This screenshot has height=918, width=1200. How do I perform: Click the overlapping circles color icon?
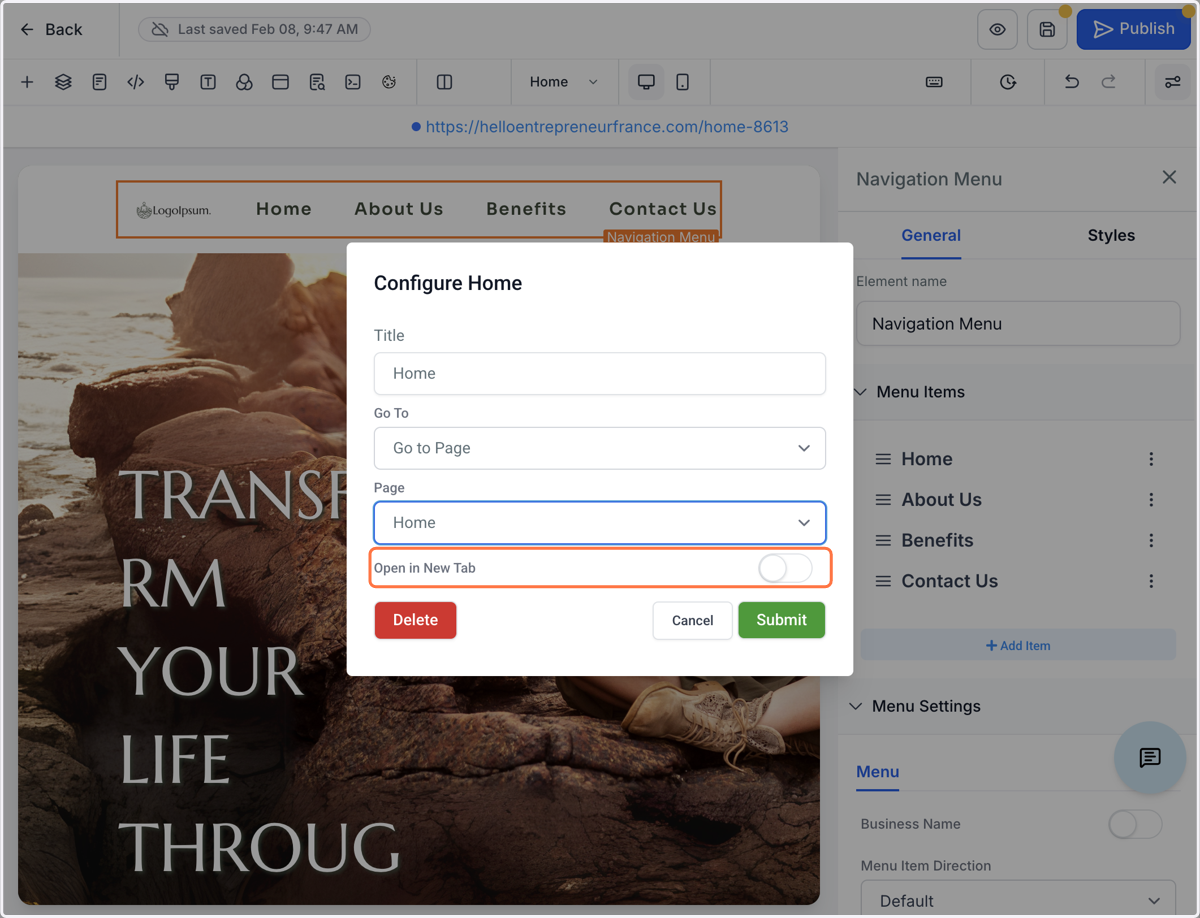pos(244,82)
